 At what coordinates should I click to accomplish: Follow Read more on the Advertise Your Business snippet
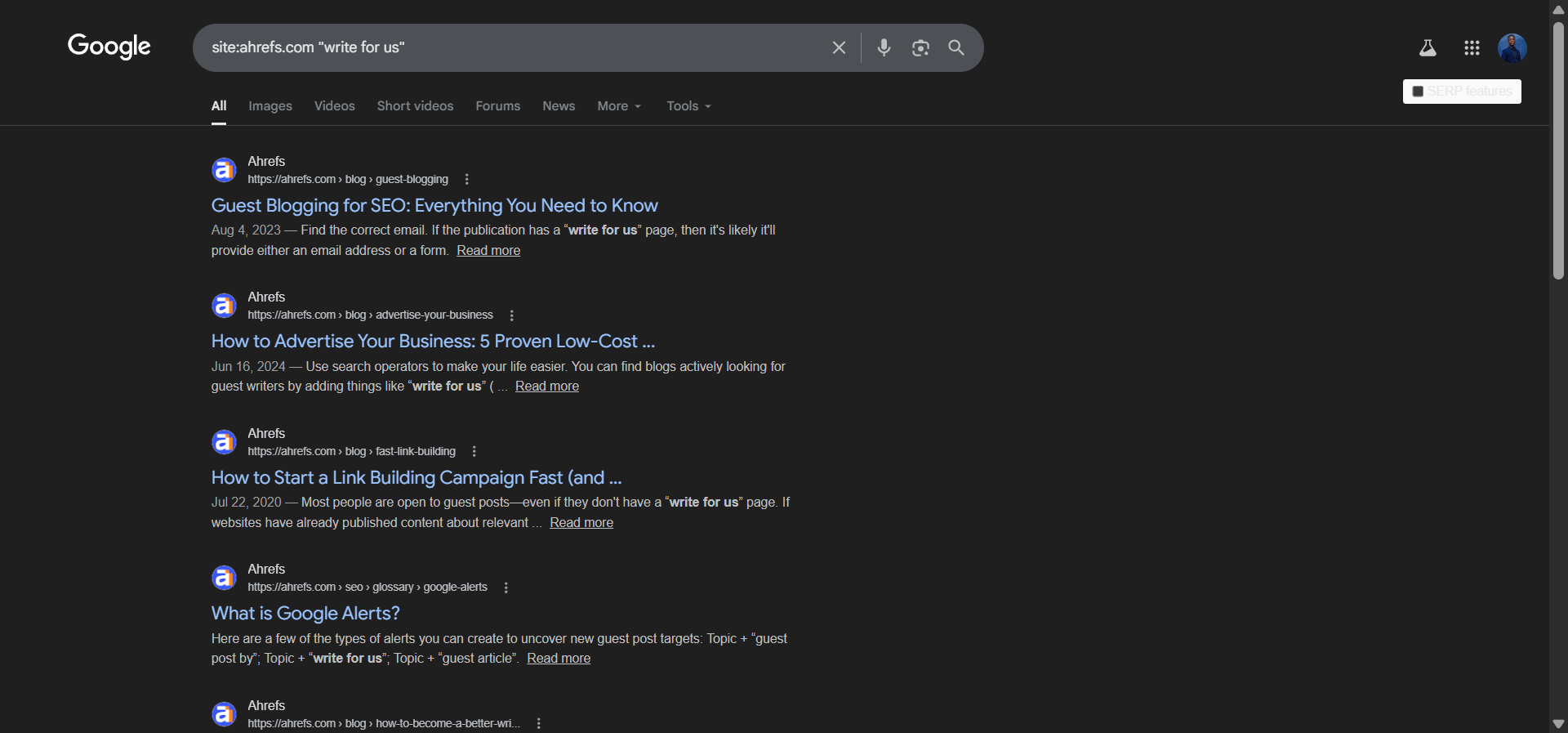click(x=547, y=387)
